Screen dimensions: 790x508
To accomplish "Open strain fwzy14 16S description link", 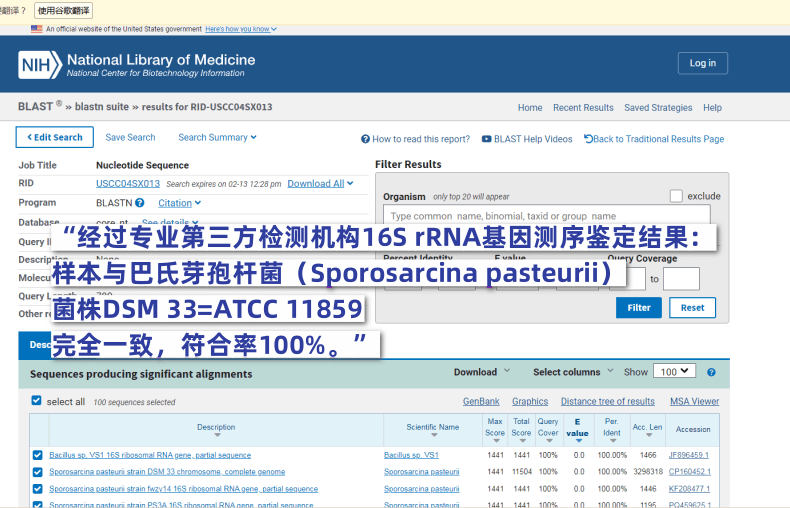I will tap(183, 489).
